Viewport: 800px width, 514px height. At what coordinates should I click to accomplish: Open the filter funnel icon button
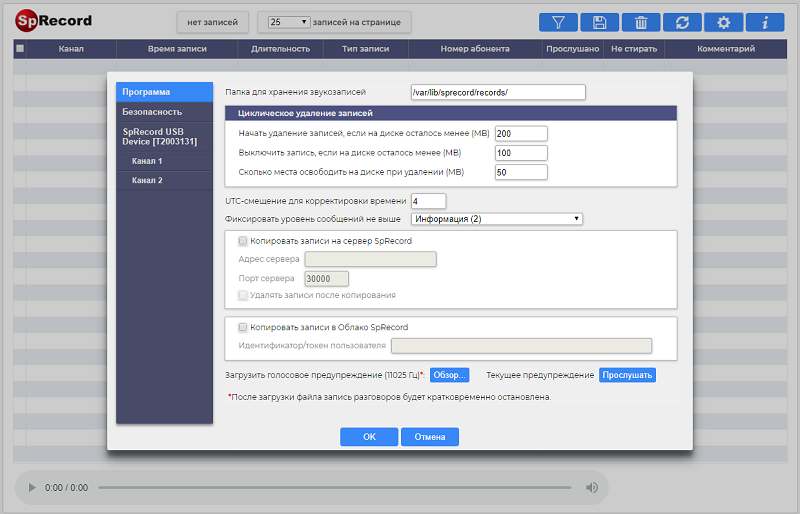click(558, 22)
